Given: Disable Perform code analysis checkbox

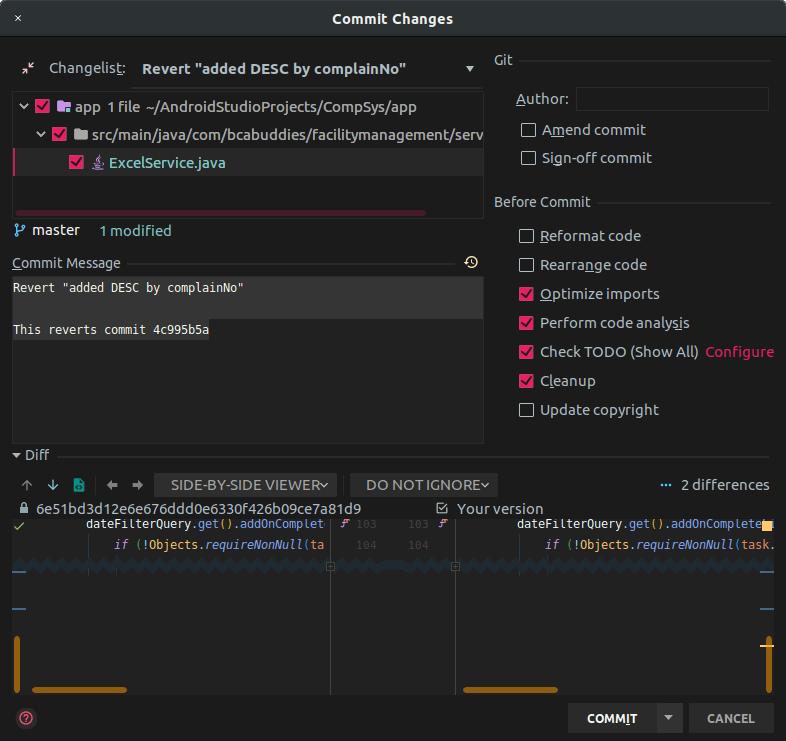Looking at the screenshot, I should point(526,323).
